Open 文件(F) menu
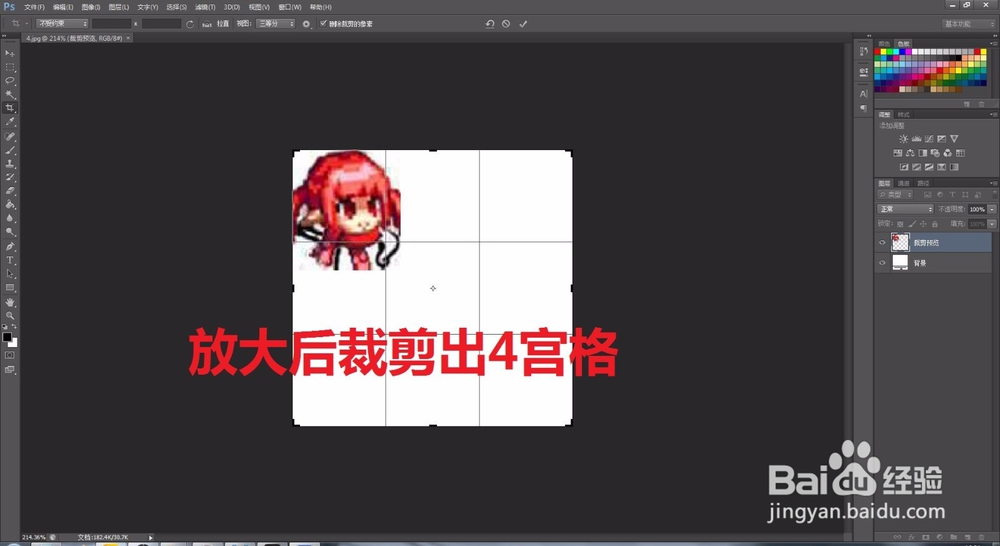 [34, 7]
